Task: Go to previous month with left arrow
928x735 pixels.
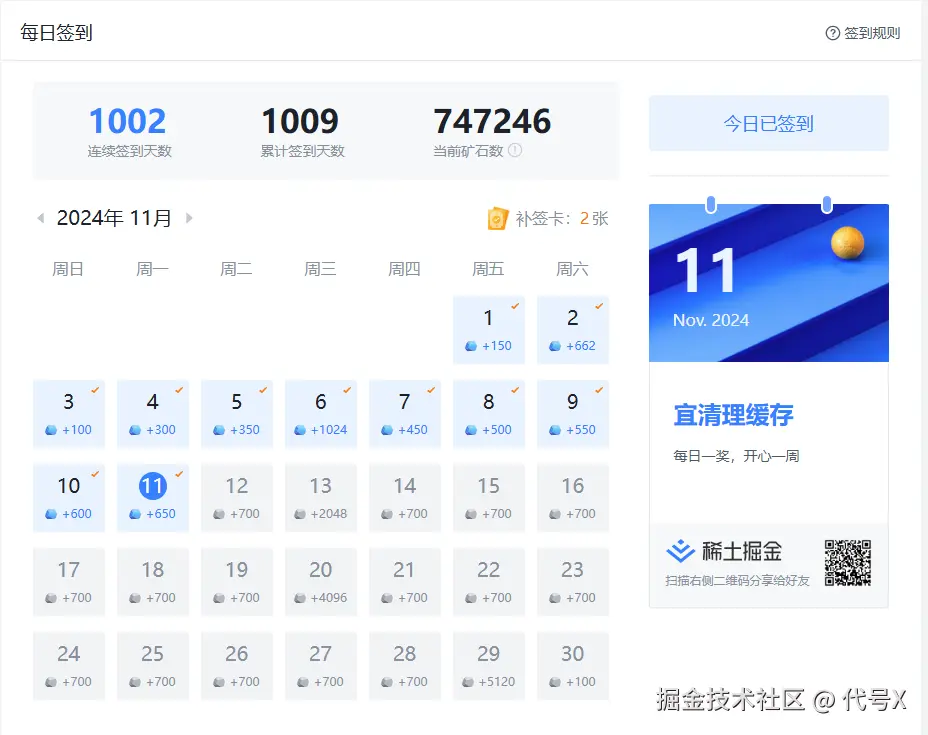Action: coord(41,217)
